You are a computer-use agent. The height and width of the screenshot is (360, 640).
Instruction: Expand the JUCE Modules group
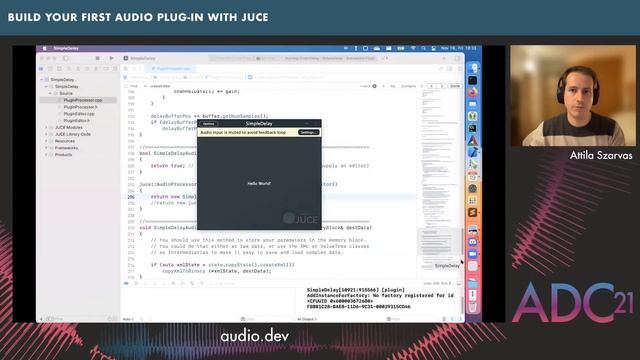click(46, 127)
